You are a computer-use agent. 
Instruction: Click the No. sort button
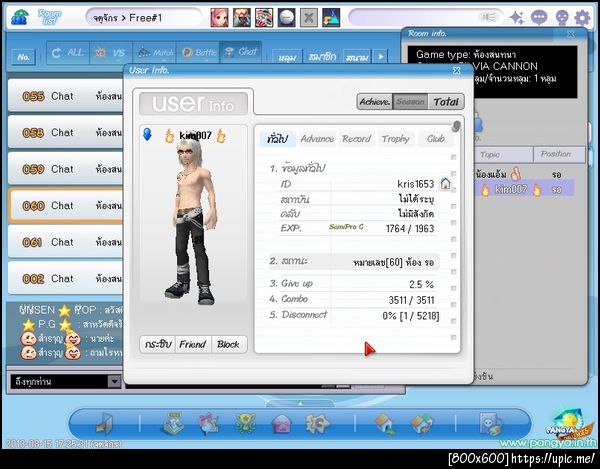pyautogui.click(x=23, y=57)
